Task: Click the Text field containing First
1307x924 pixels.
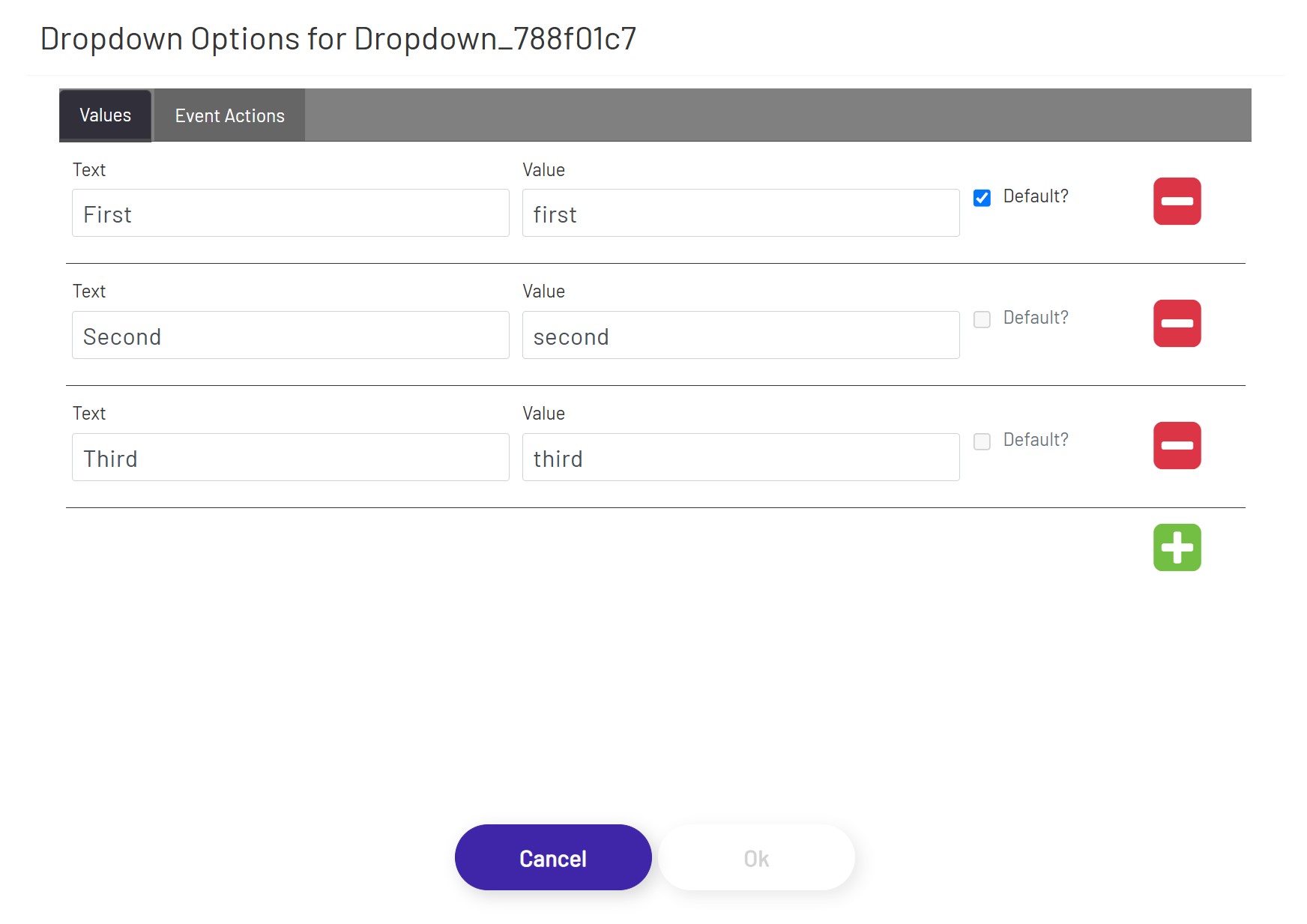Action: [x=290, y=214]
